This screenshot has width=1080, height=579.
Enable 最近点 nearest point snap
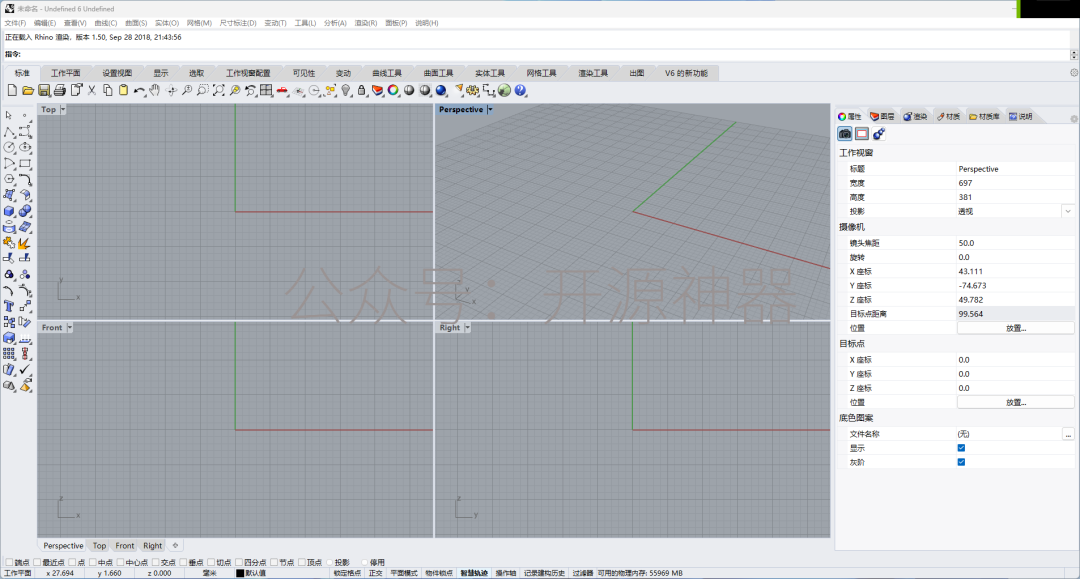click(x=38, y=562)
